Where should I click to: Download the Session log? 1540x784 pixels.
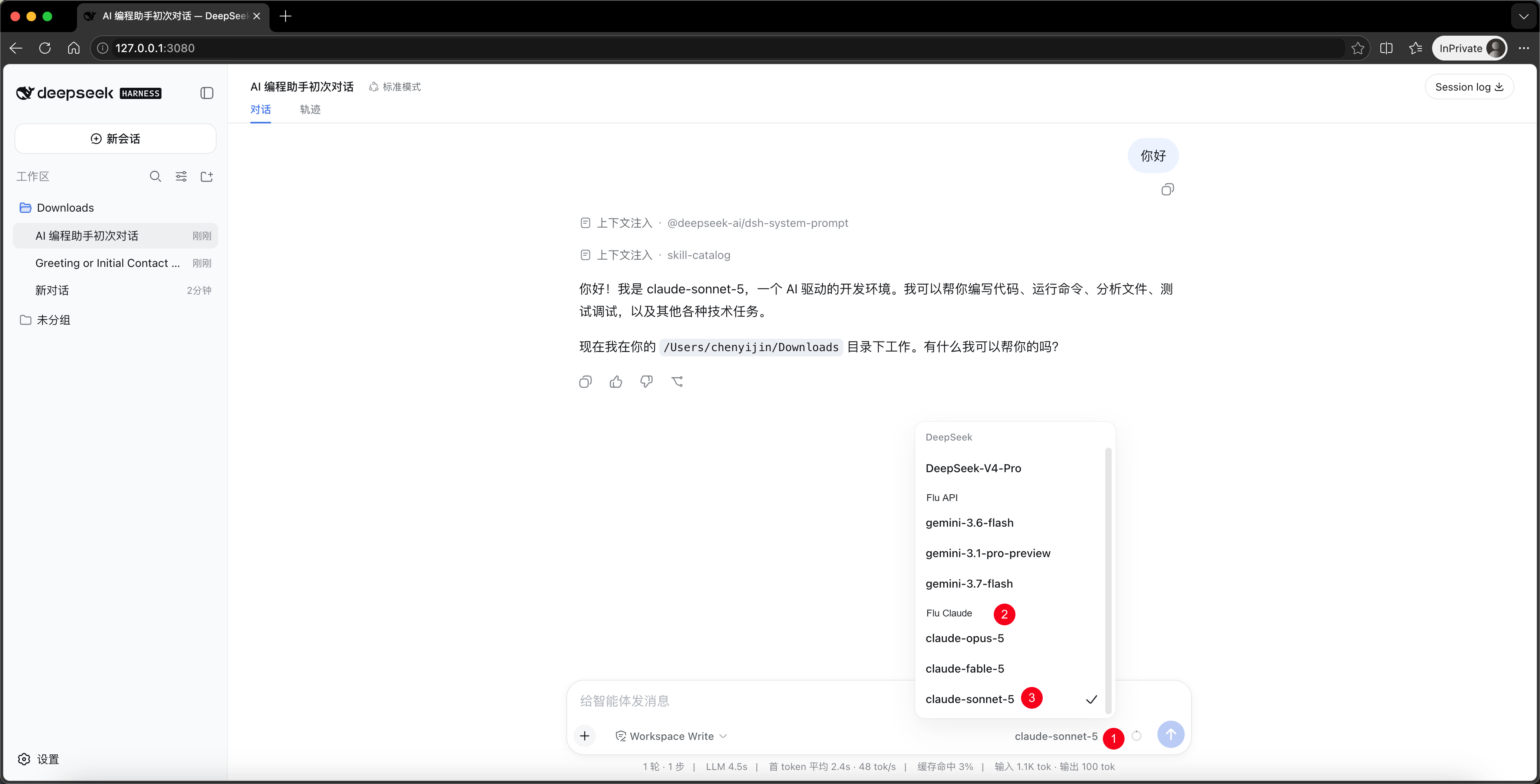[x=1469, y=87]
